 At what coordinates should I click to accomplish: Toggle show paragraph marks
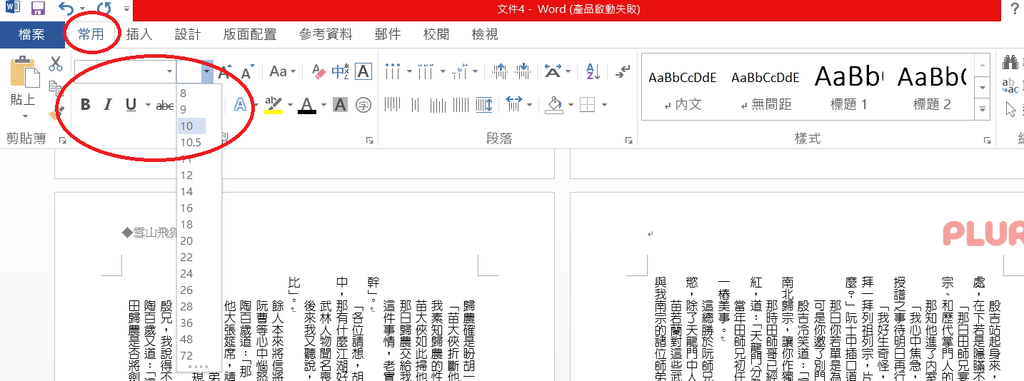(623, 71)
